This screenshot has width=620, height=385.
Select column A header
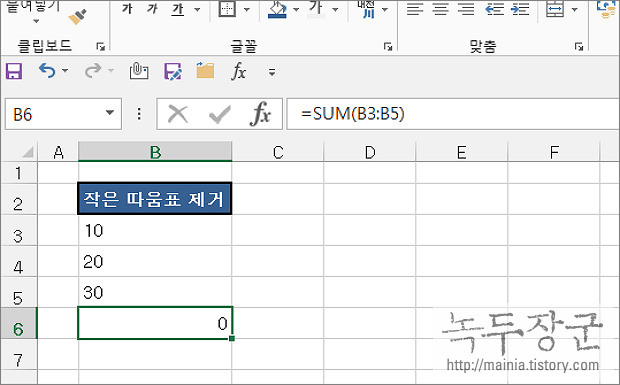click(58, 152)
